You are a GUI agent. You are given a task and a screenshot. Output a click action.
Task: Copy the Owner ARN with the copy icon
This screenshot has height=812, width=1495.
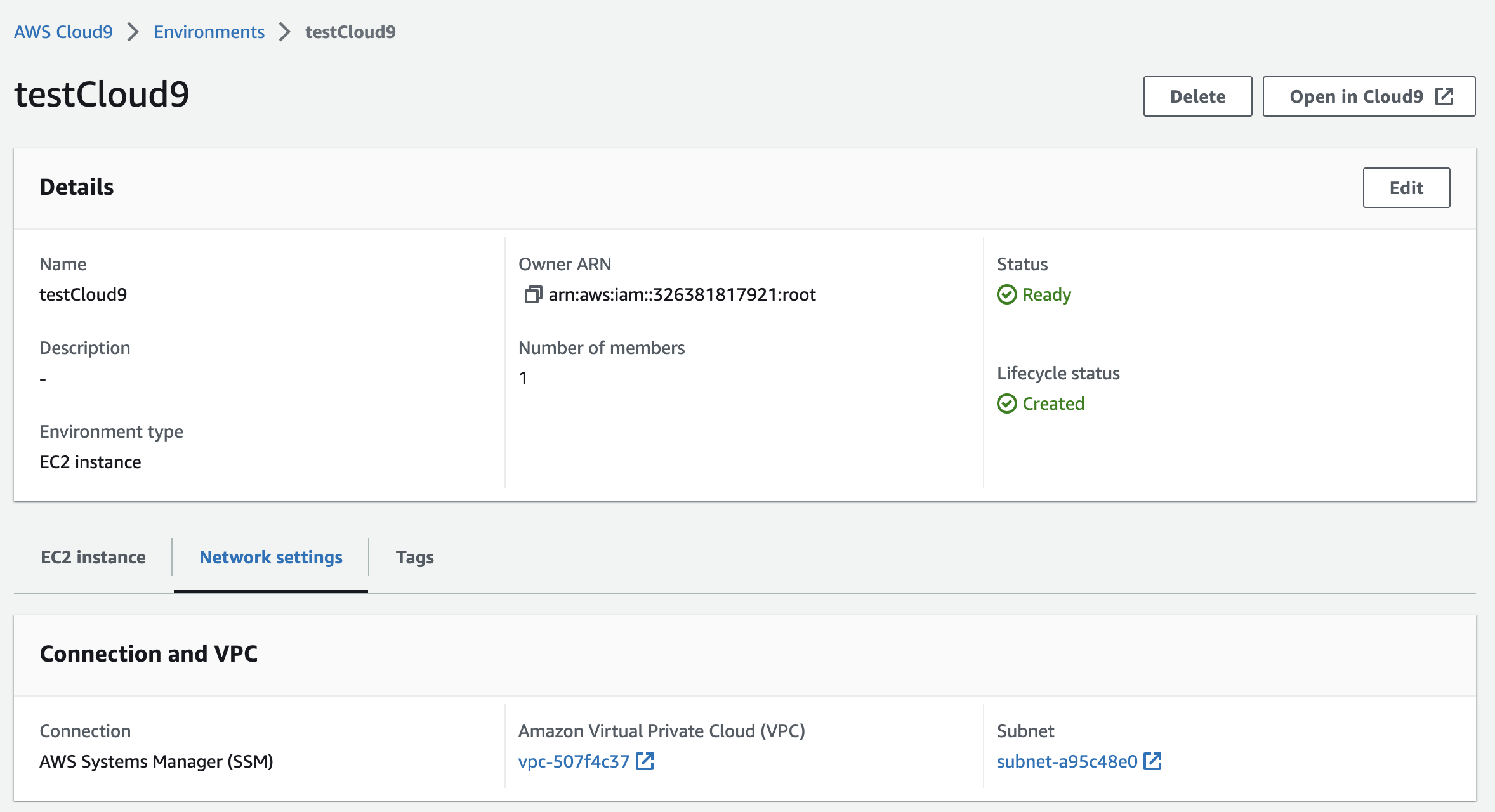(533, 294)
